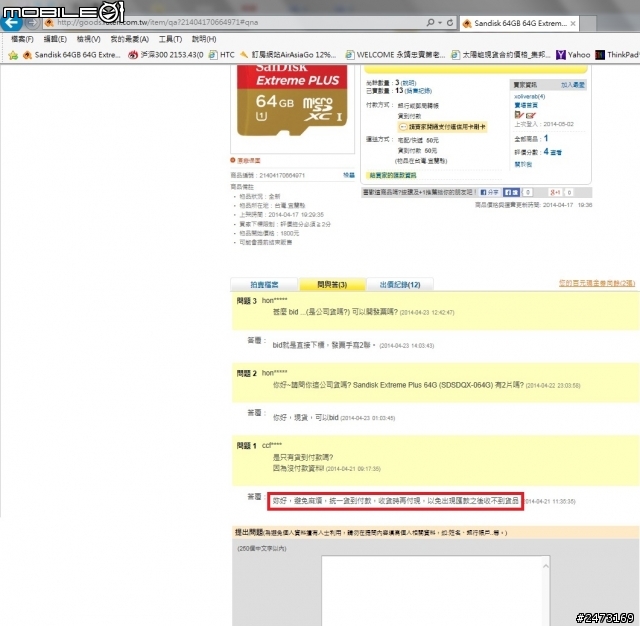Open the 賣場首頁 seller store link

coord(526,105)
